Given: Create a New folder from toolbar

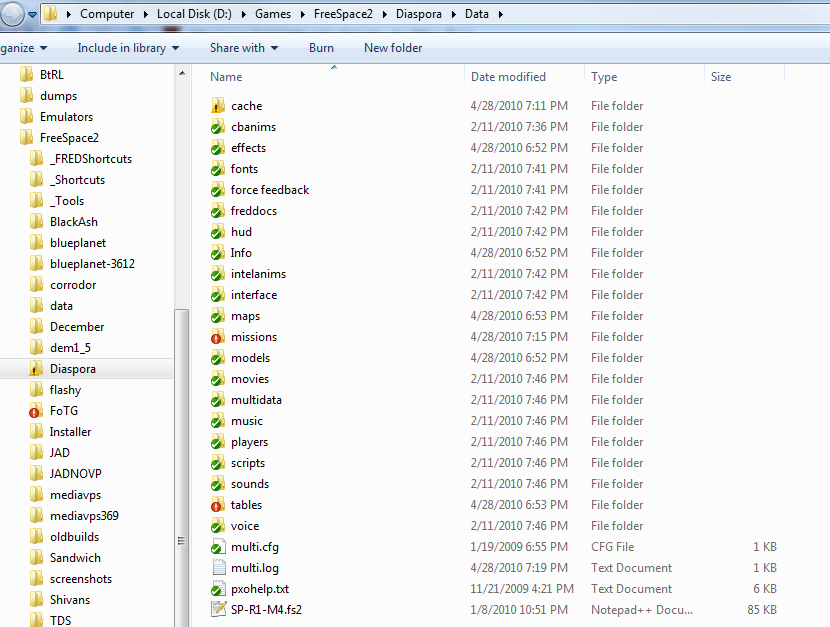Looking at the screenshot, I should click(393, 48).
